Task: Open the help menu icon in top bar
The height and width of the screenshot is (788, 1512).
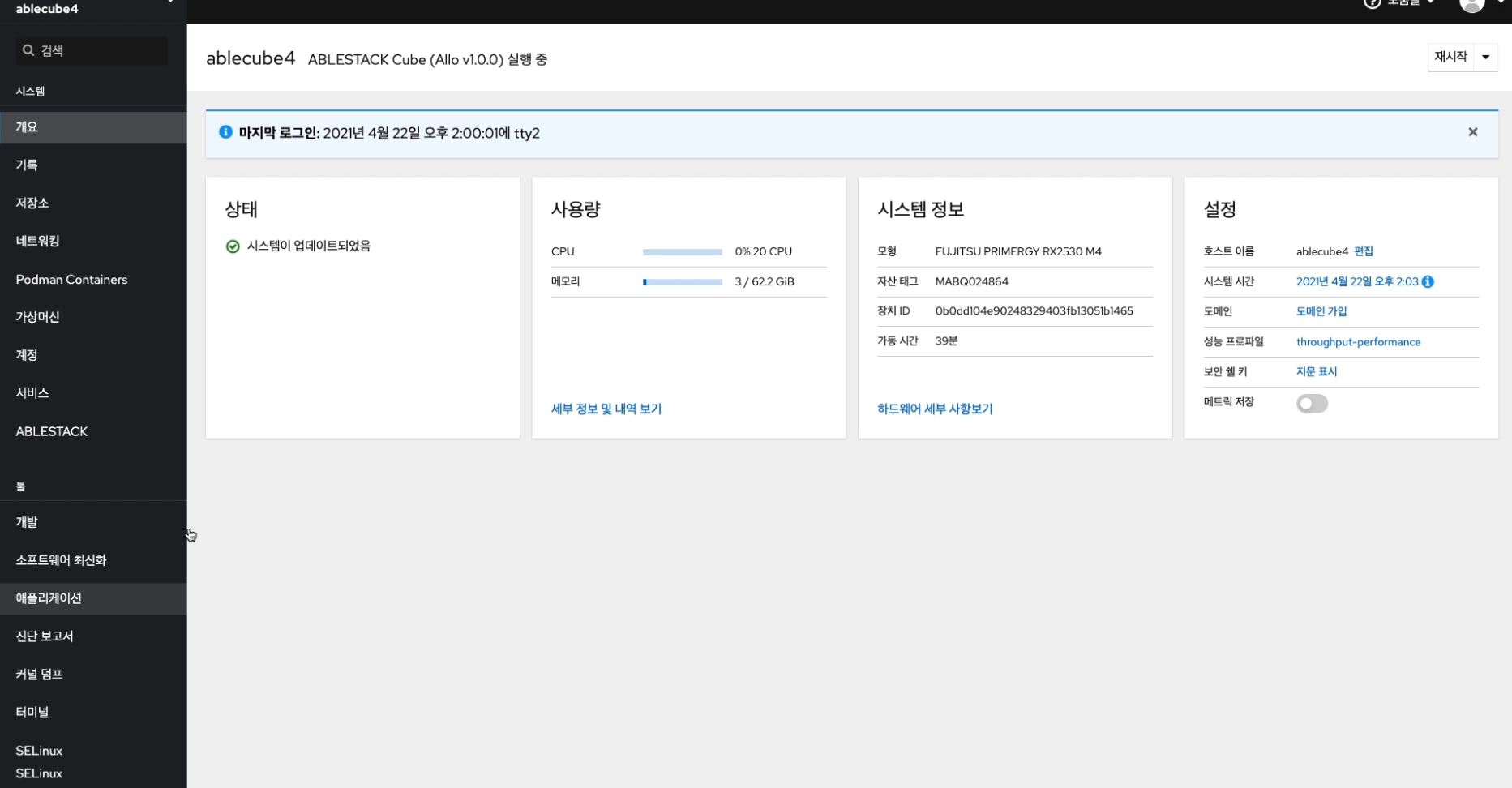Action: point(1372,3)
